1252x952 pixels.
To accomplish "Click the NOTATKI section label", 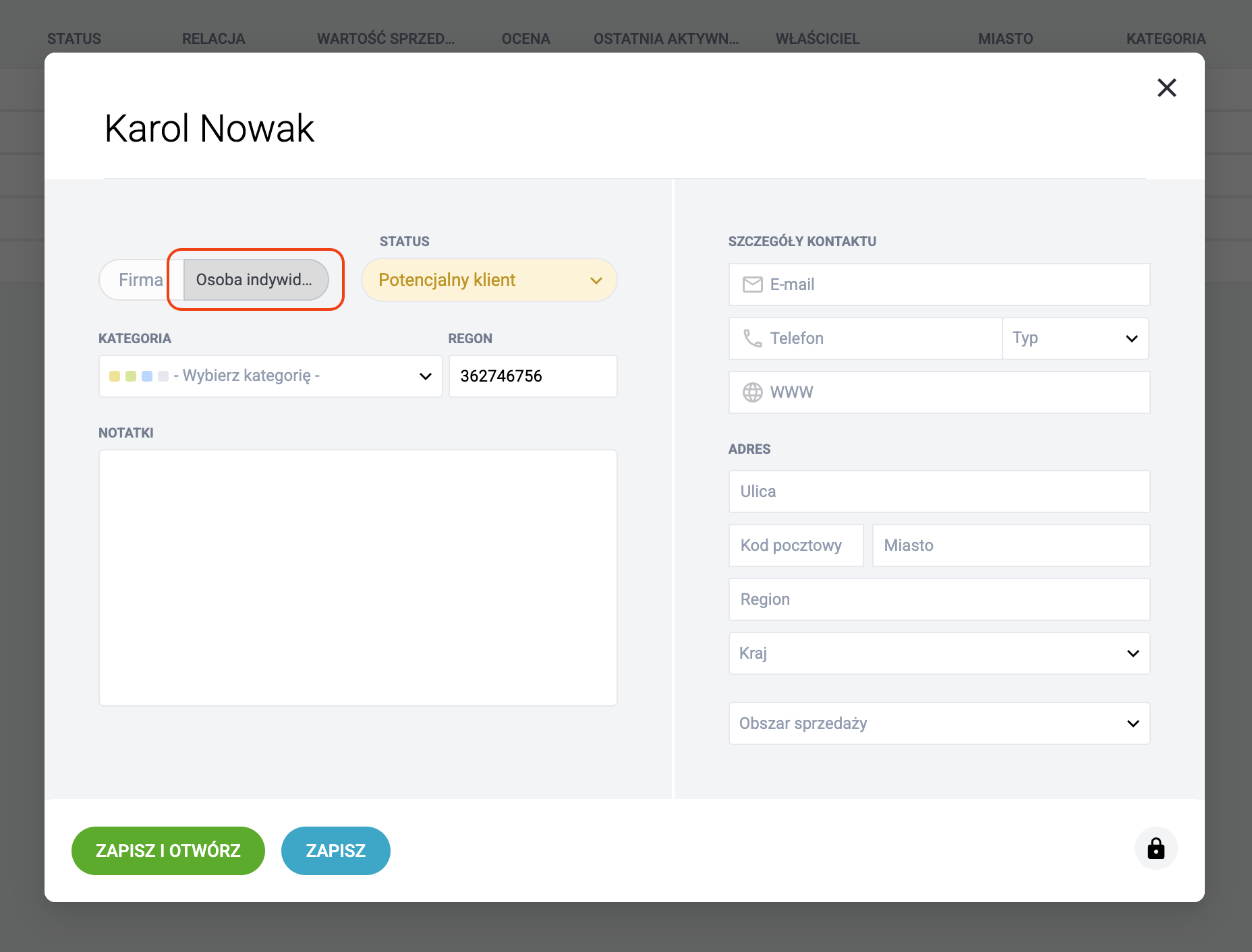I will 126,433.
